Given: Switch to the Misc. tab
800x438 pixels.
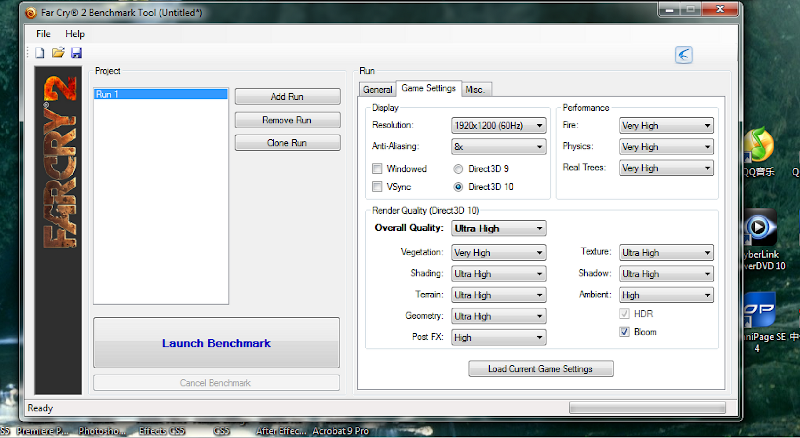Looking at the screenshot, I should 476,89.
